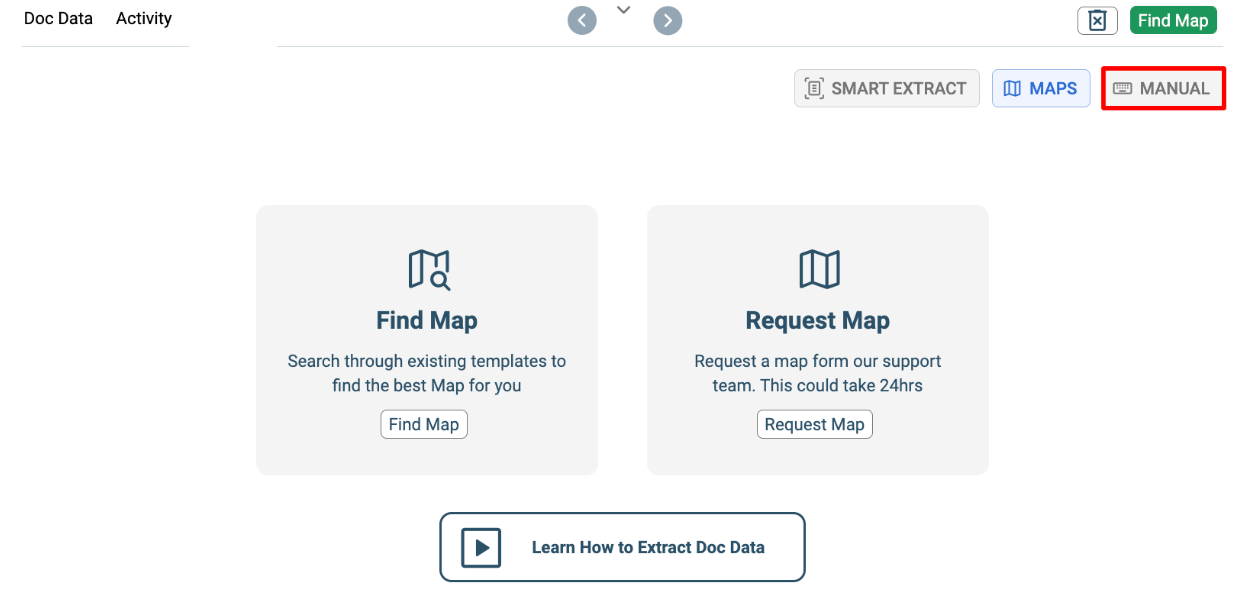Go to the previous document arrow
1242x592 pixels.
(582, 20)
